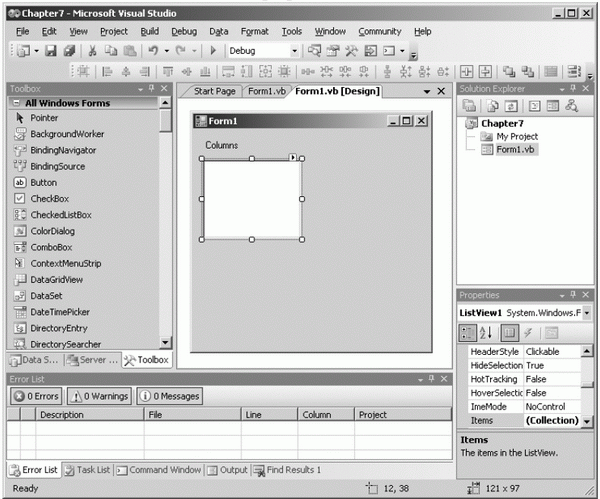Viewport: 600px width, 499px height.
Task: Switch to the Form1.vb code tab
Action: [x=267, y=91]
